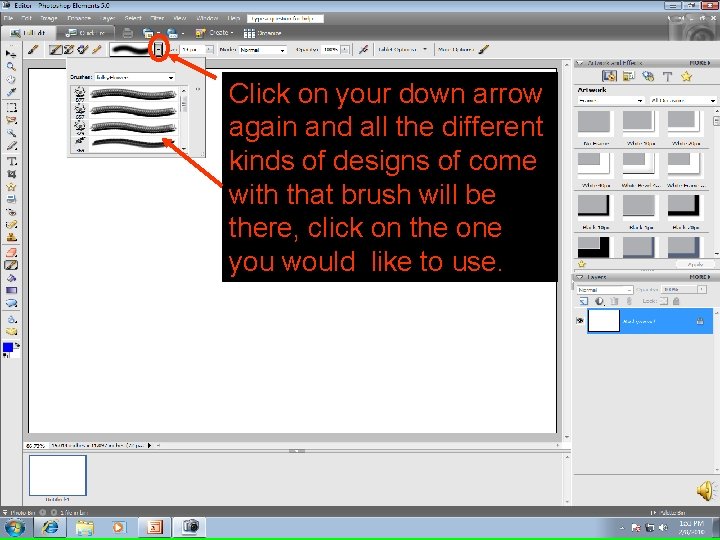720x540 pixels.
Task: Click the Organize button
Action: (x=262, y=33)
